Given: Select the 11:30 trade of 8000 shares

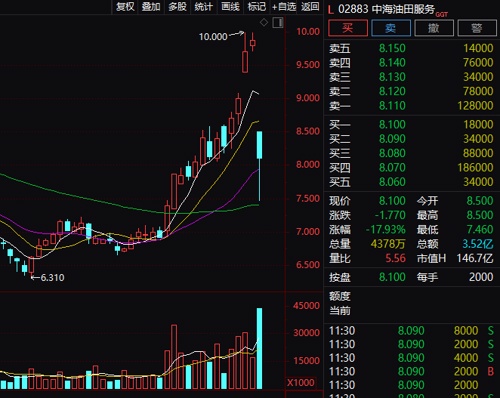Looking at the screenshot, I should pyautogui.click(x=411, y=331).
